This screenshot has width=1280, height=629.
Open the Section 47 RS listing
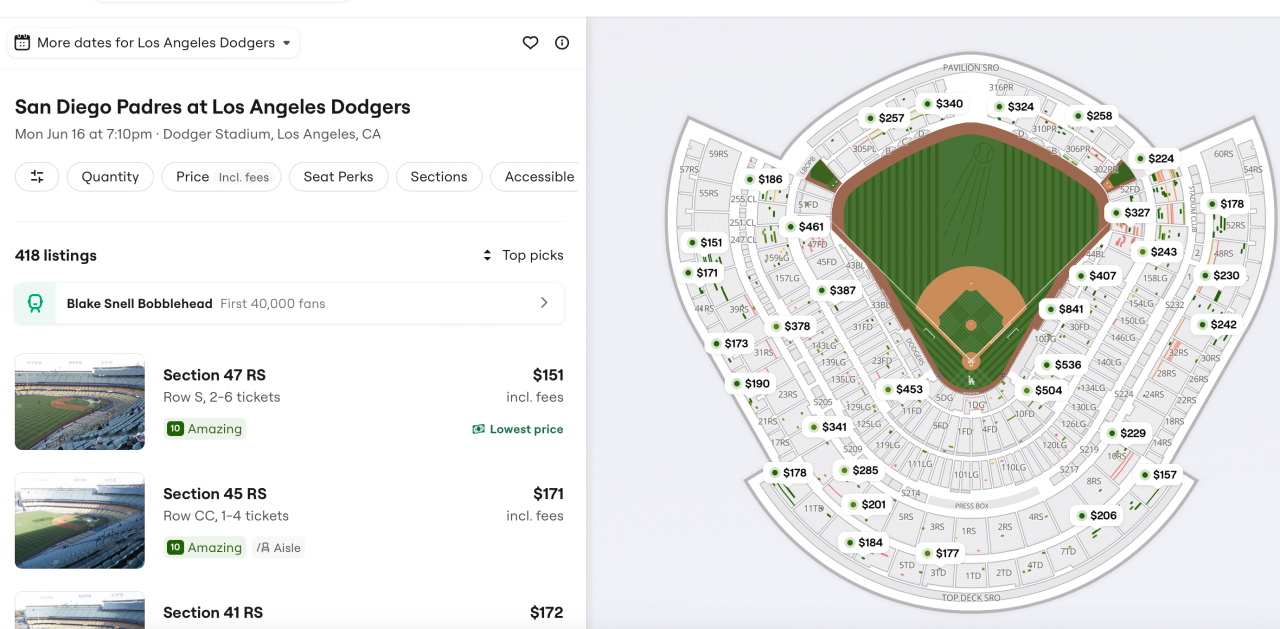[x=214, y=375]
